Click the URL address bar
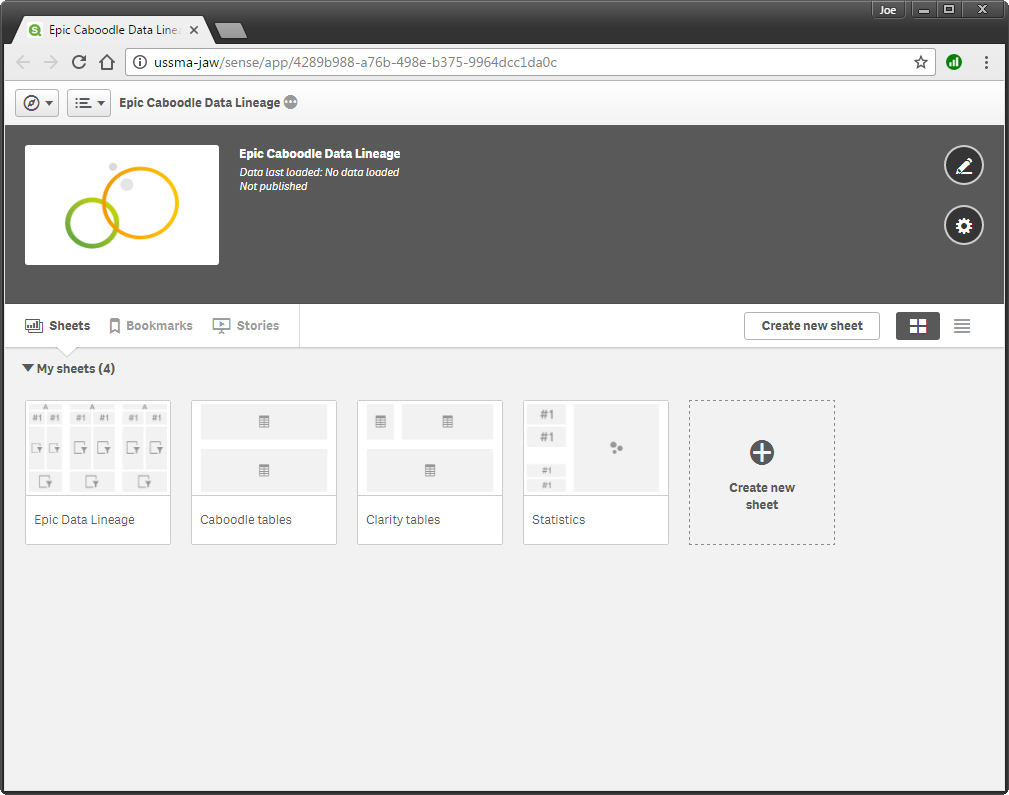1009x795 pixels. coord(529,62)
